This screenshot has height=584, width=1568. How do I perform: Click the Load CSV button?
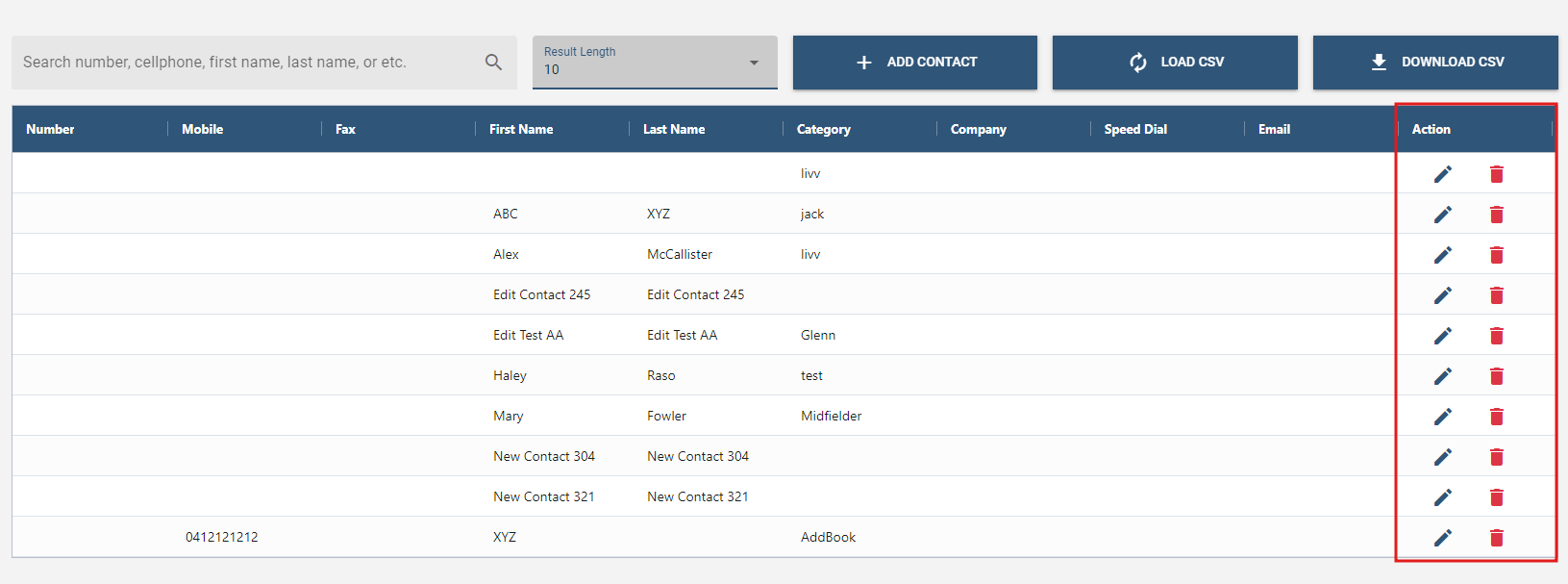[1174, 63]
